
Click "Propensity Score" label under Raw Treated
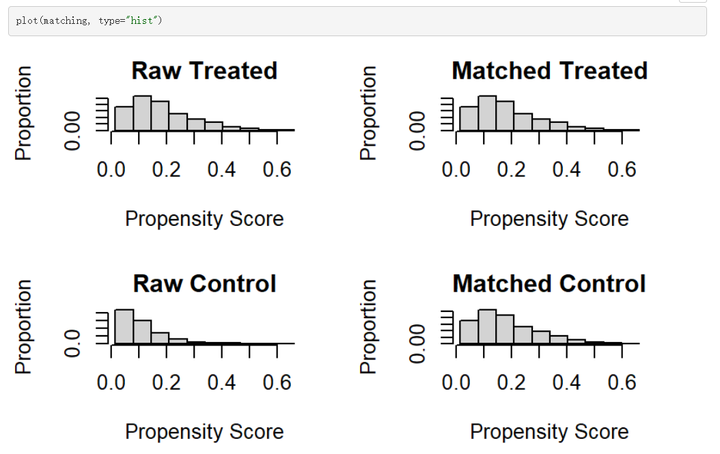(204, 219)
